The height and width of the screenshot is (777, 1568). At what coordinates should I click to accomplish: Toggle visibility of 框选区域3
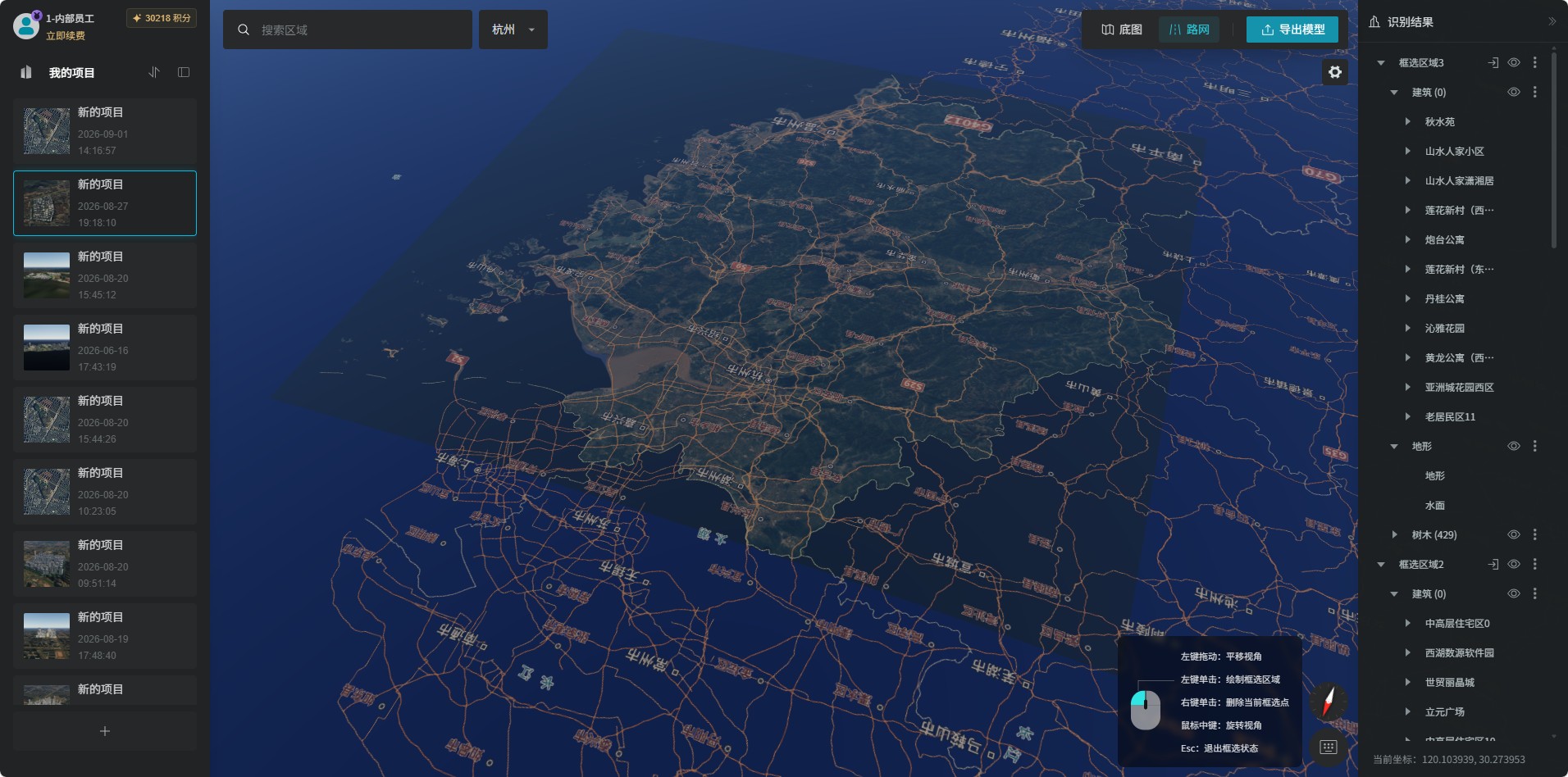coord(1514,62)
